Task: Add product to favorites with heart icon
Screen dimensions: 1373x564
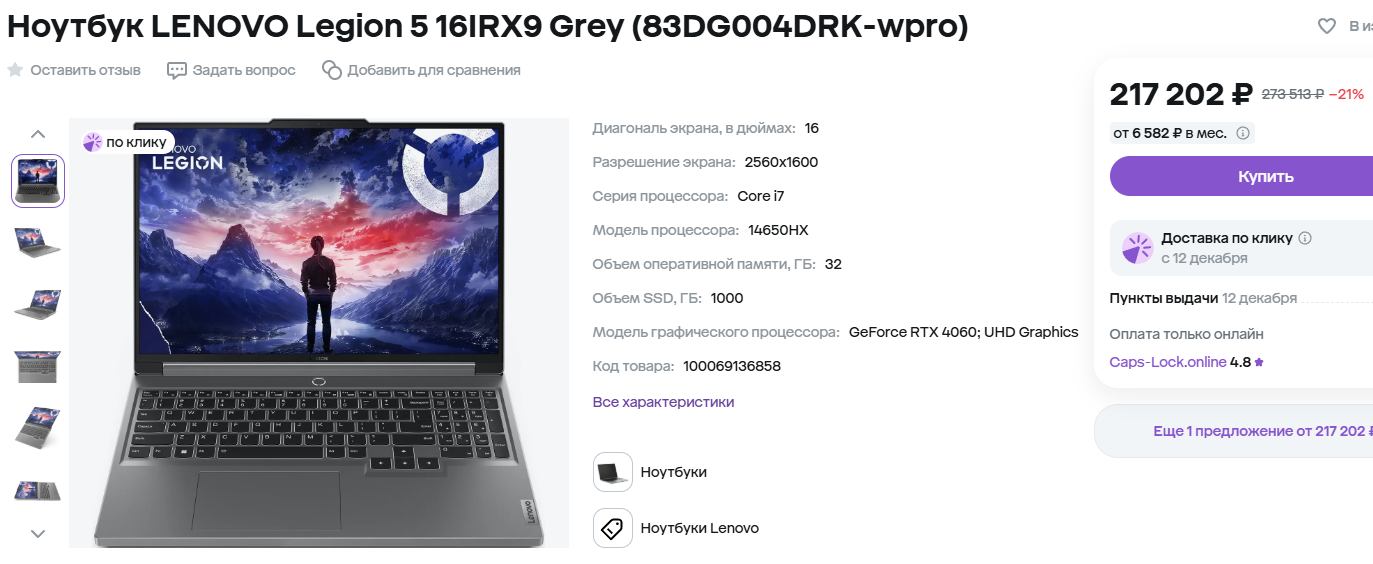Action: tap(1327, 26)
